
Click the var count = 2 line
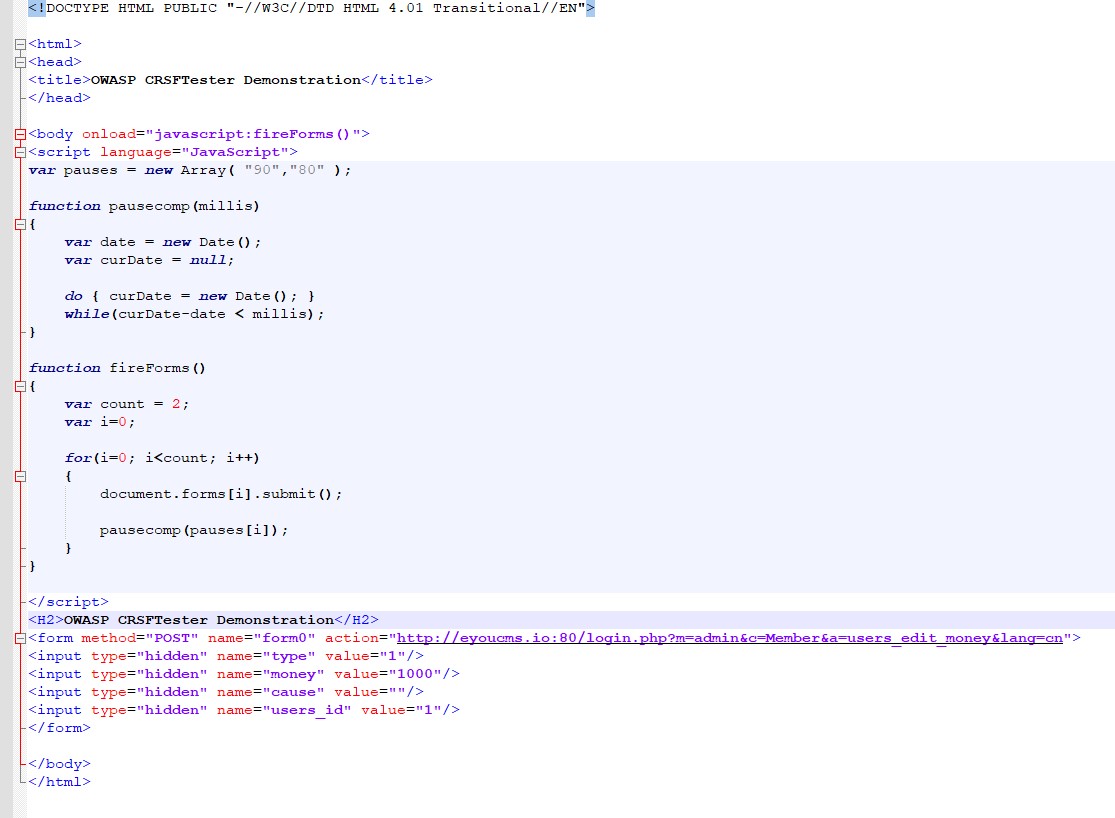pyautogui.click(x=127, y=404)
